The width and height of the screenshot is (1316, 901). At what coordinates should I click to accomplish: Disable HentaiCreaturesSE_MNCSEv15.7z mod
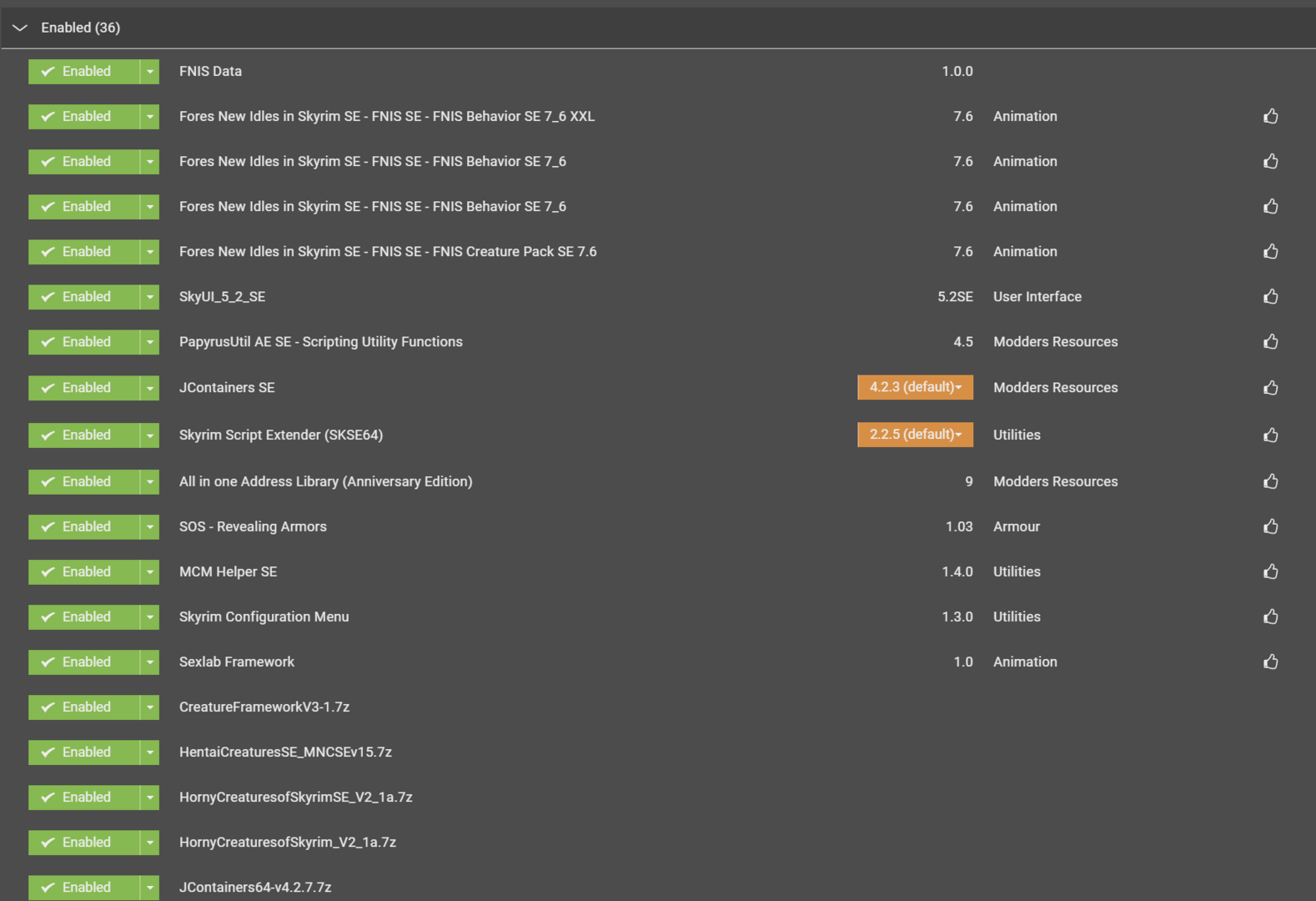[83, 753]
